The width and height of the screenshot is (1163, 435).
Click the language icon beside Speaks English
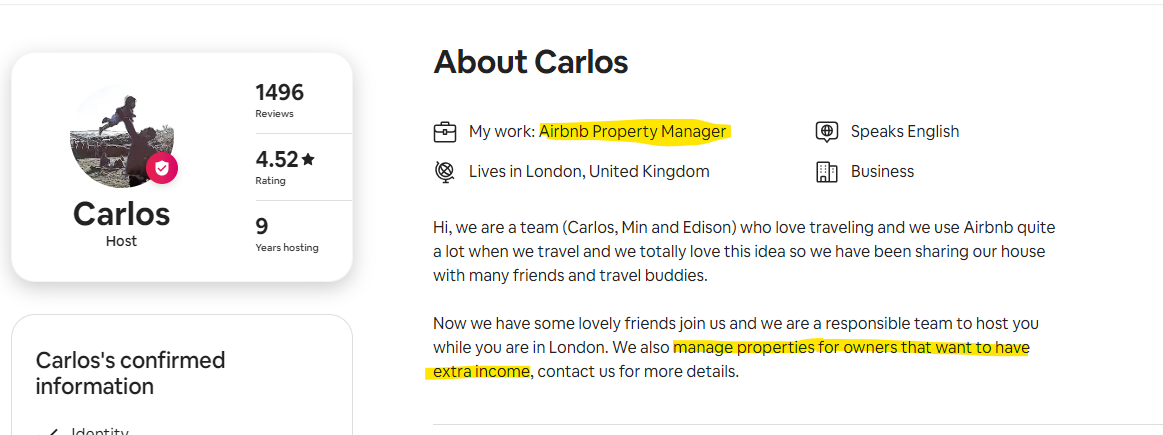pos(827,132)
